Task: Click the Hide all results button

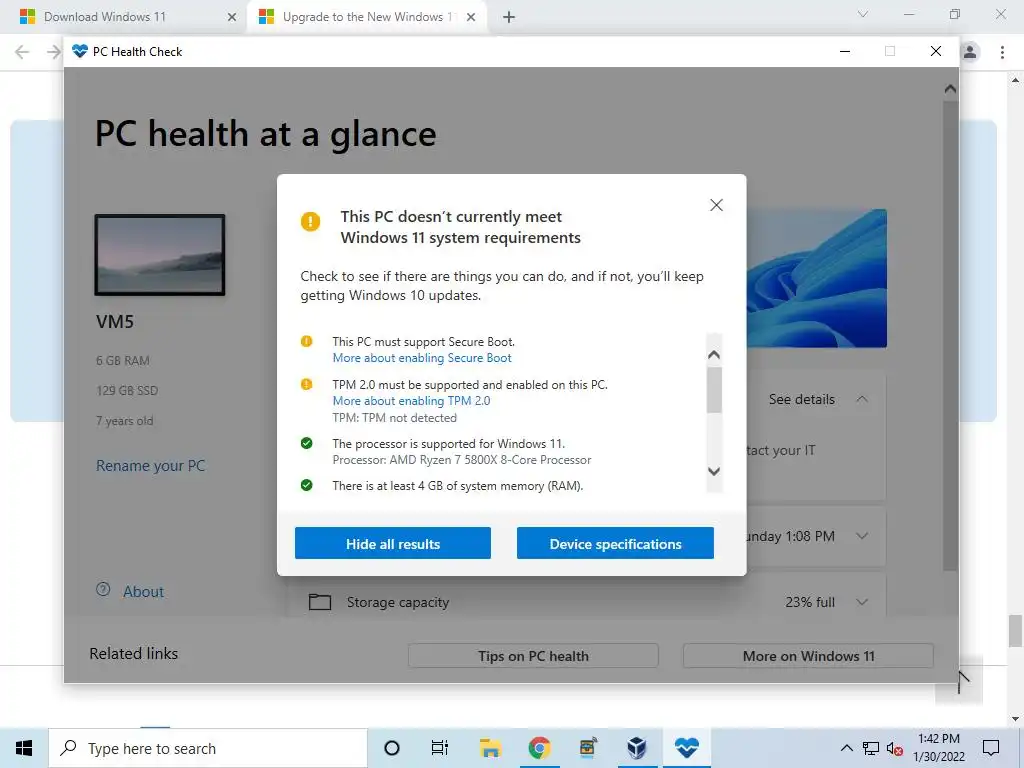Action: coord(392,543)
